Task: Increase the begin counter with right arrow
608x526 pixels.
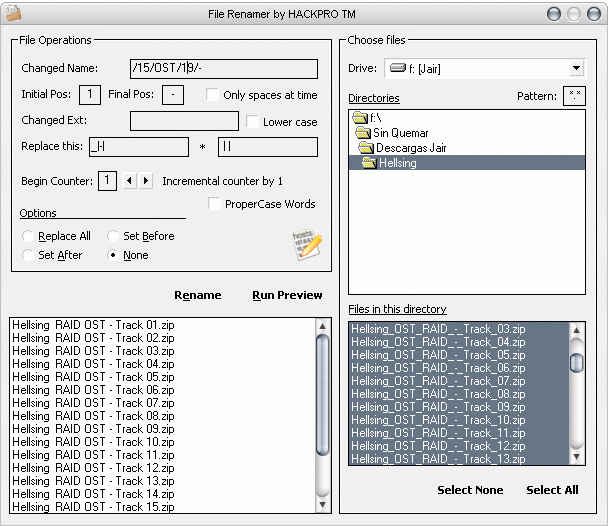Action: pos(146,181)
